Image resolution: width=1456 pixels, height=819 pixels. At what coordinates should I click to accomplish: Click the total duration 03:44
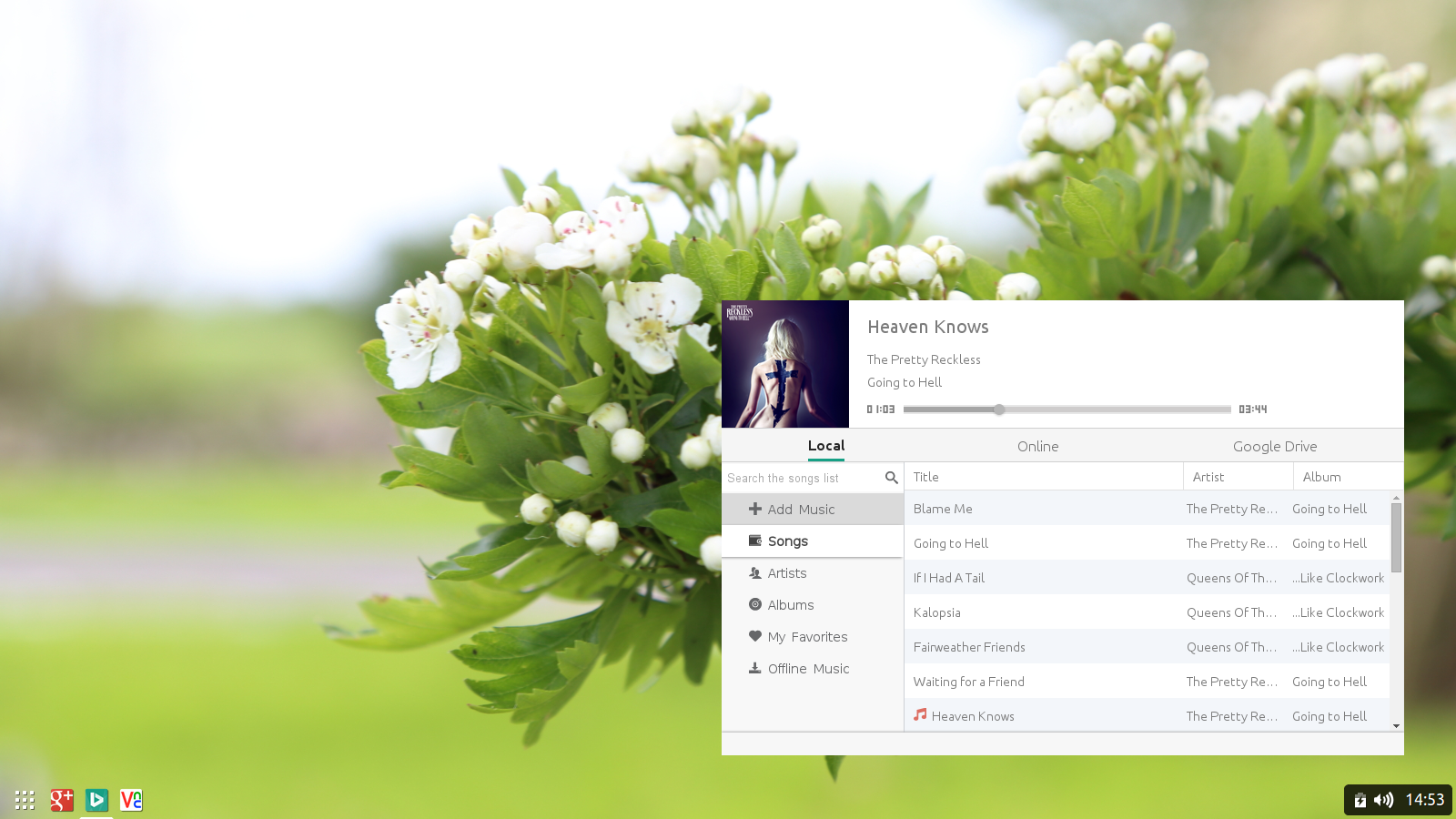1253,409
